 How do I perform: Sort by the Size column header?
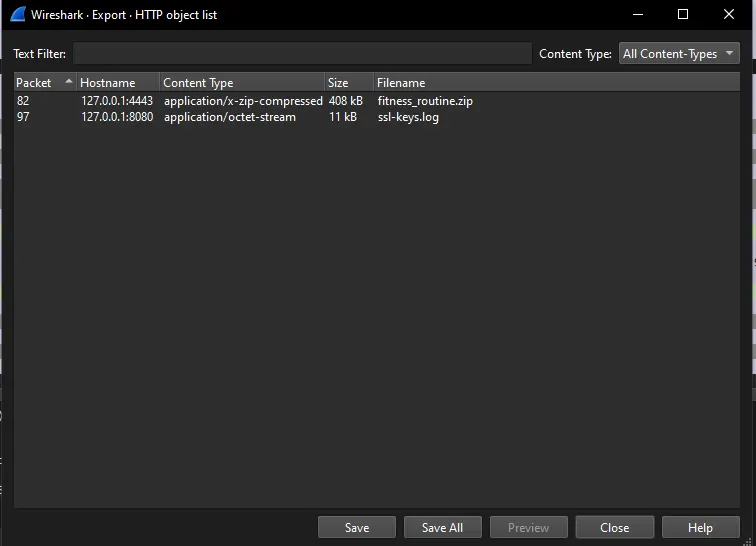point(349,82)
